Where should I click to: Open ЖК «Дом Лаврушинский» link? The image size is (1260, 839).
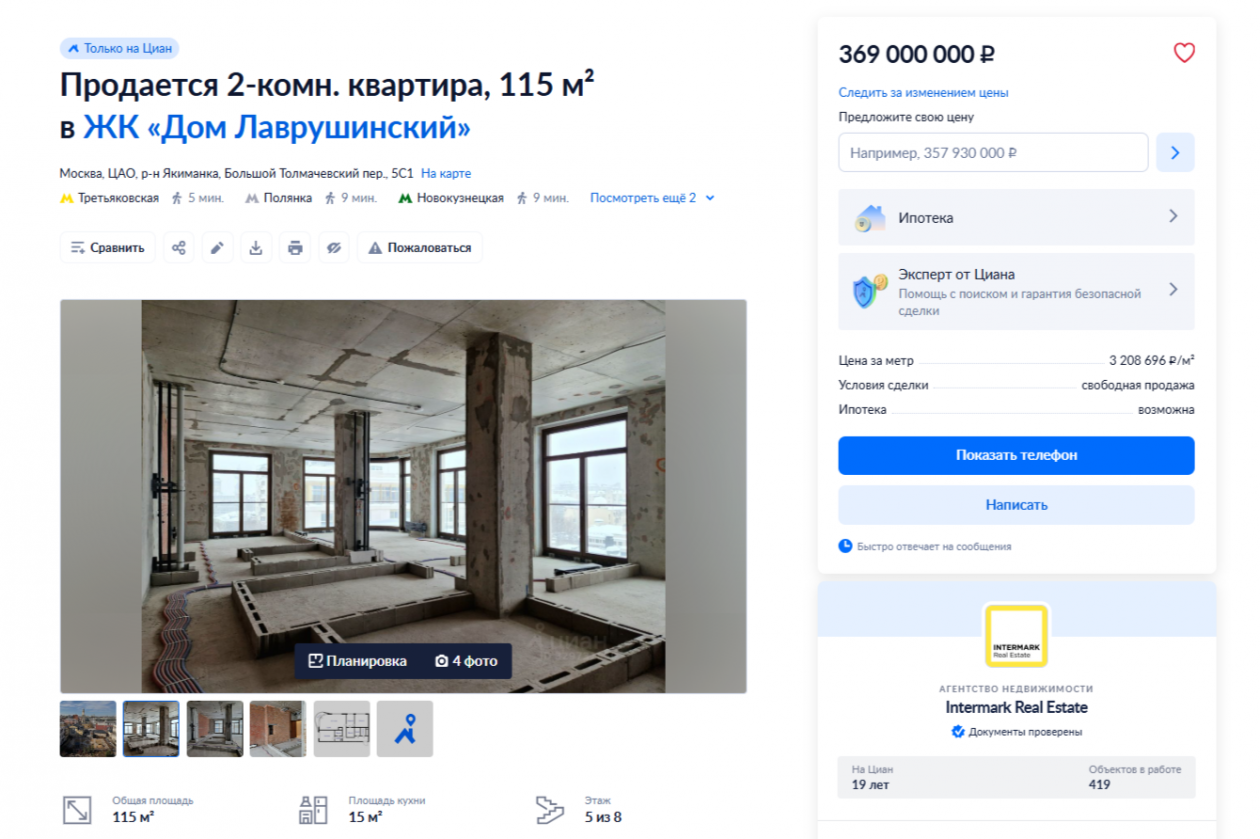point(277,128)
